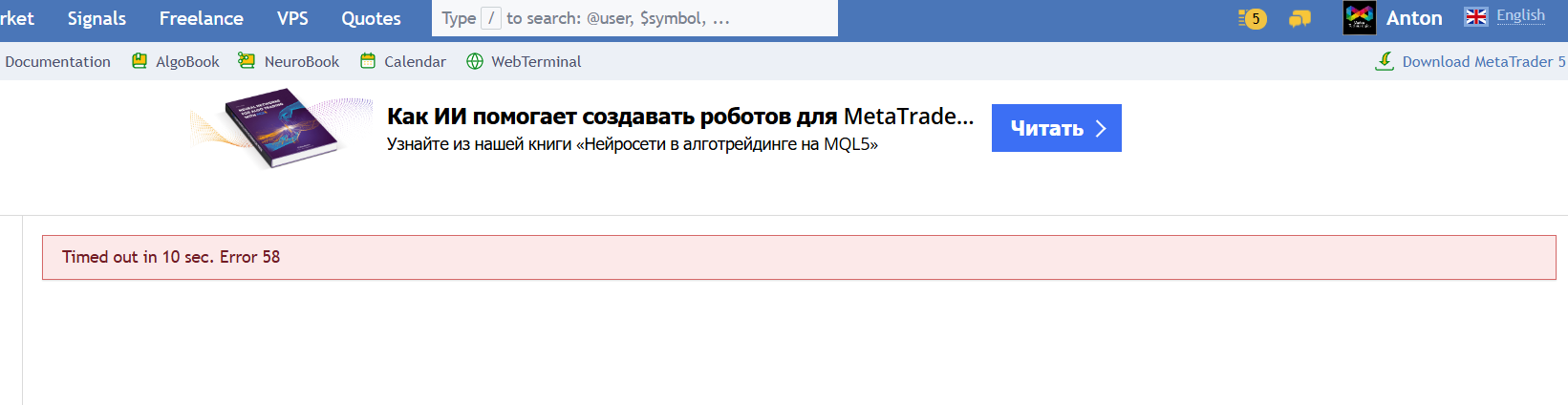Click the WebTerminal globe icon
The image size is (1568, 405).
pos(475,61)
